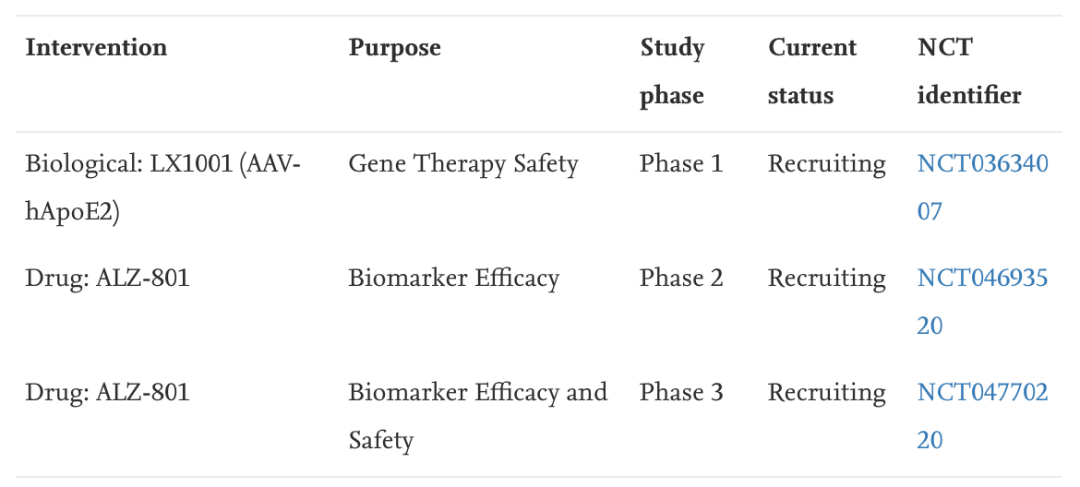Screen dimensions: 1080x487
Task: Click the Biomarker Efficacy purpose in Phase 2 row
Action: tap(453, 278)
